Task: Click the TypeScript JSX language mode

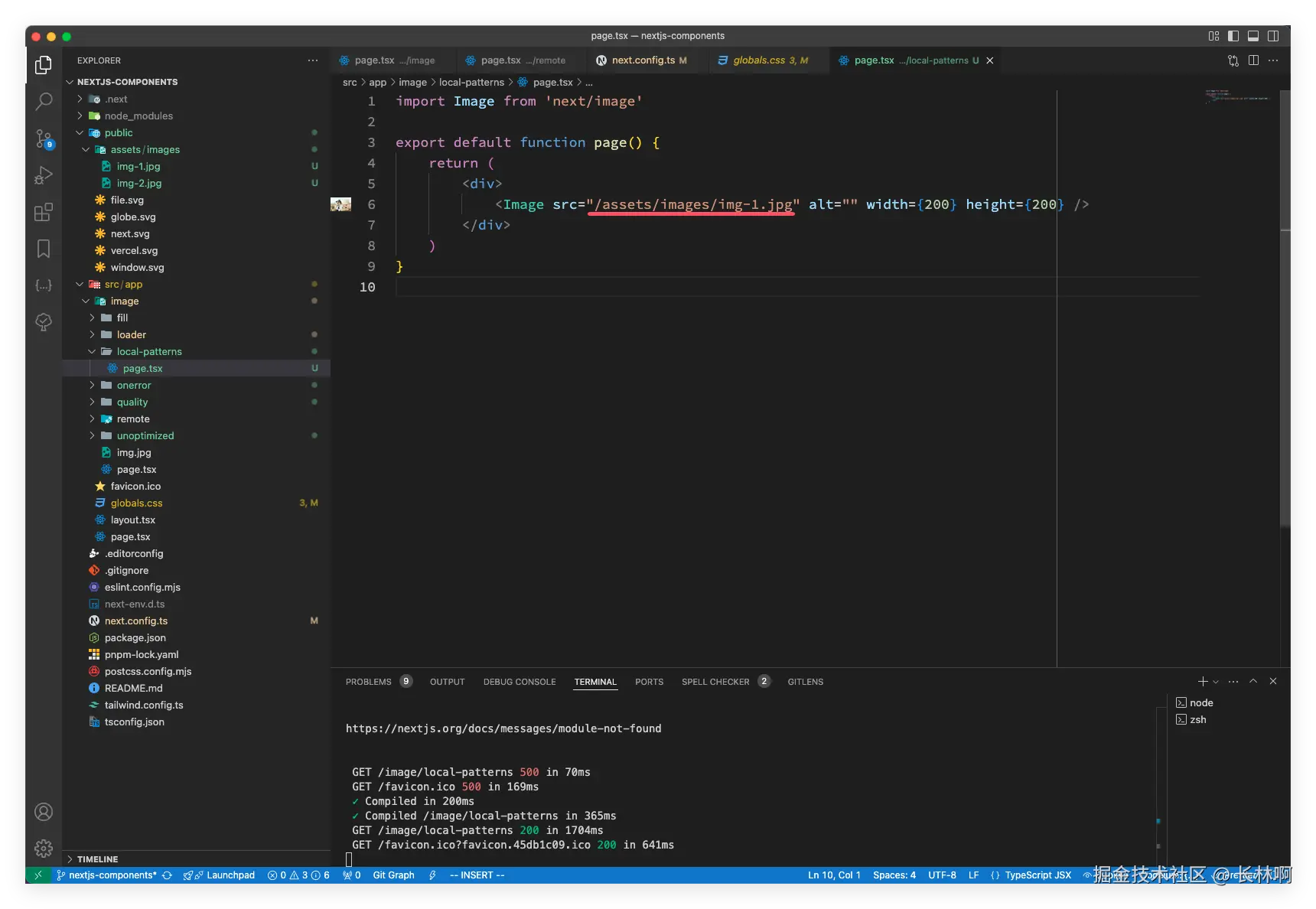Action: pyautogui.click(x=1037, y=875)
